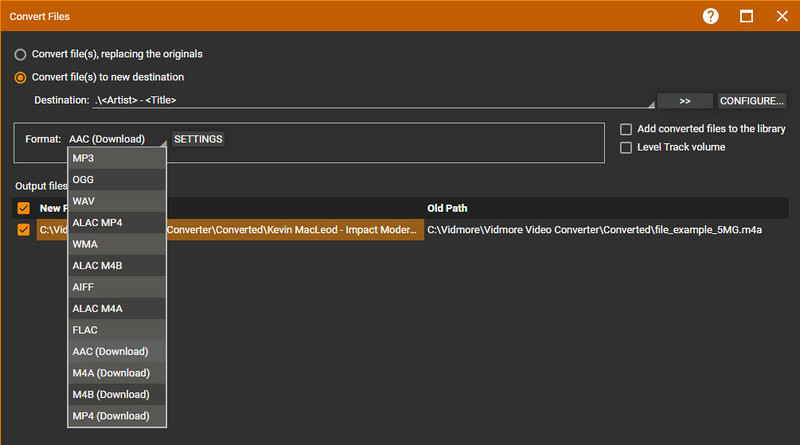The width and height of the screenshot is (800, 445).
Task: Close the Convert Files dialog
Action: pos(781,16)
